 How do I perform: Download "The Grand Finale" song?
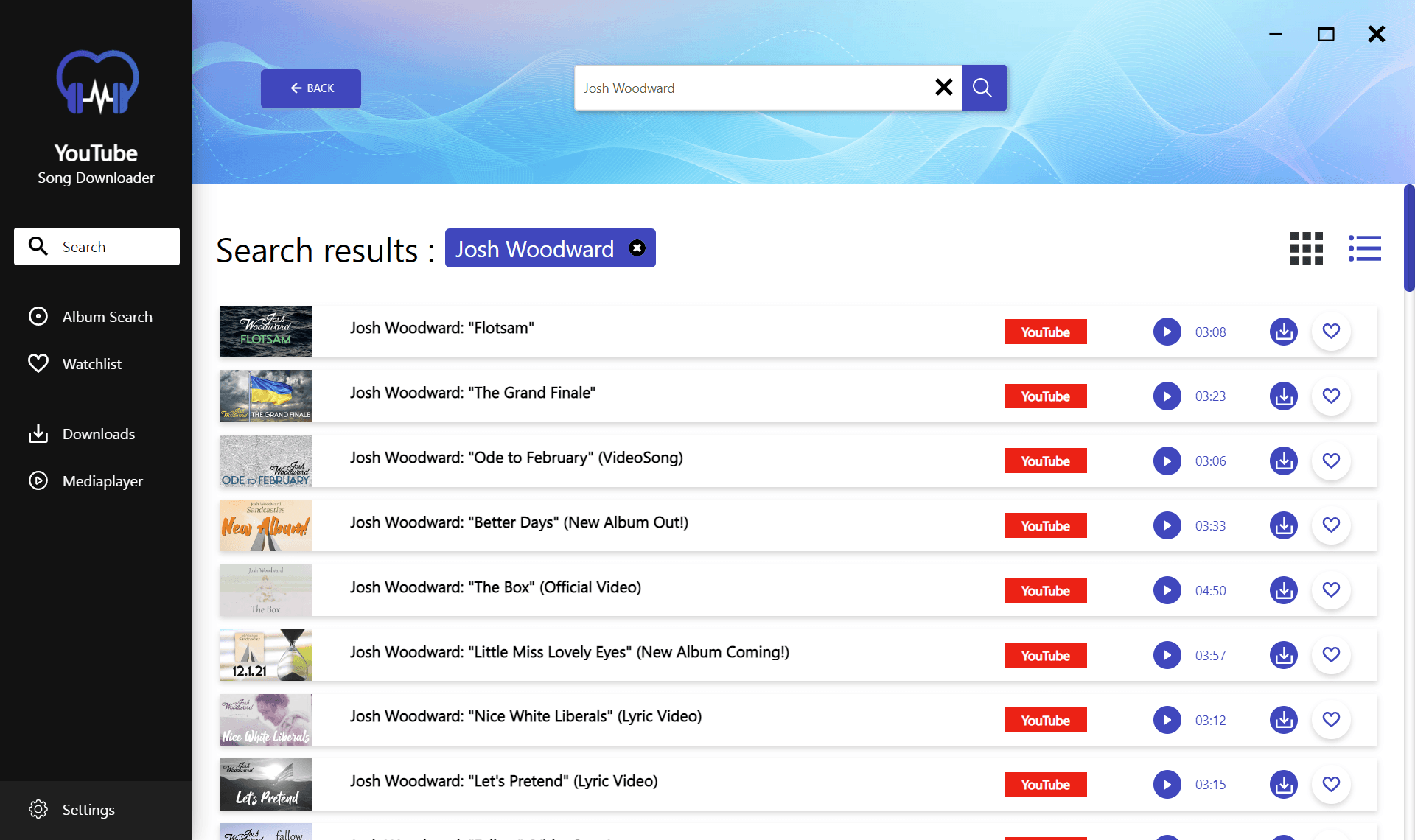[x=1283, y=396]
